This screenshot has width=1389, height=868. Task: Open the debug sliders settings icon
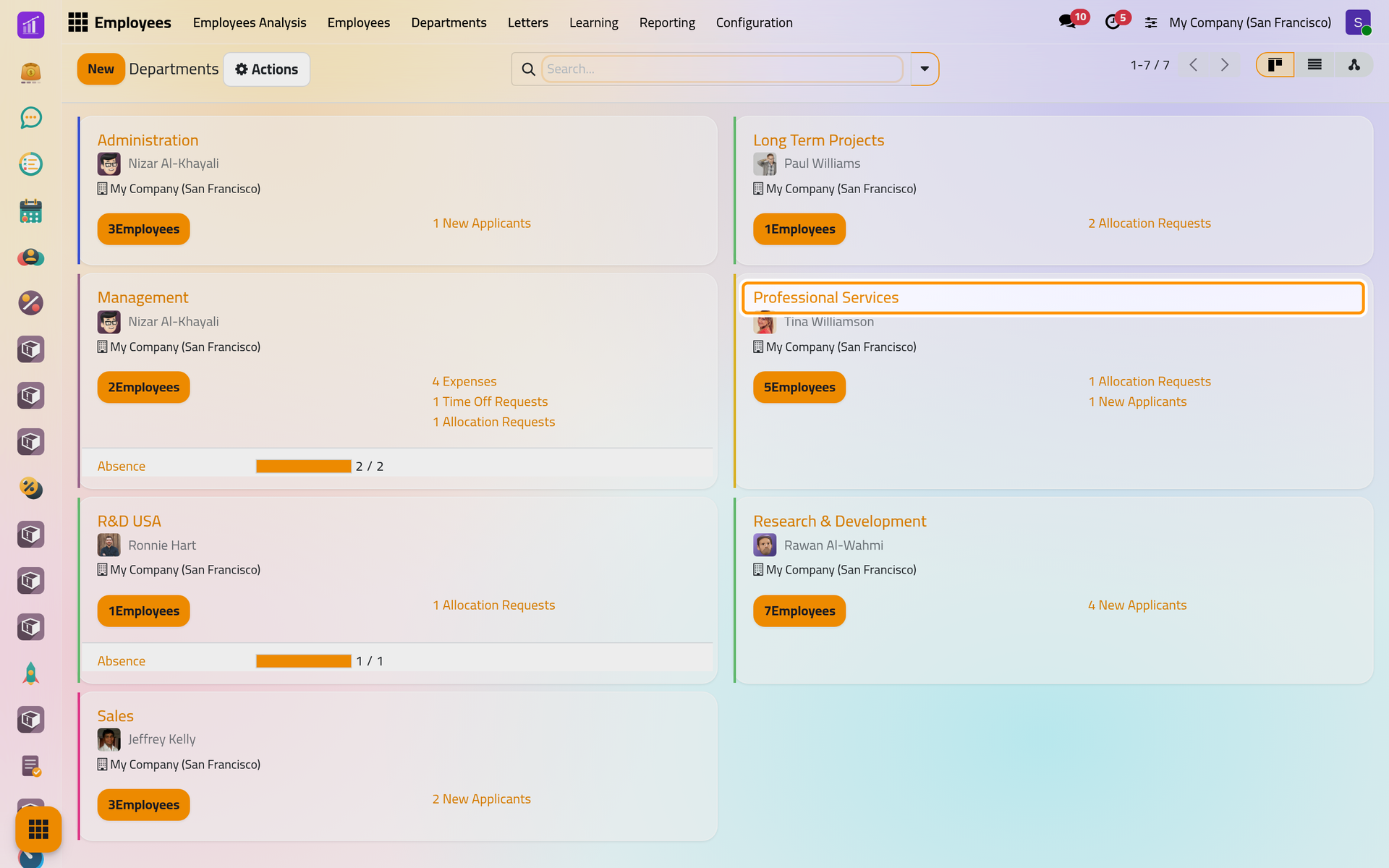click(1151, 23)
